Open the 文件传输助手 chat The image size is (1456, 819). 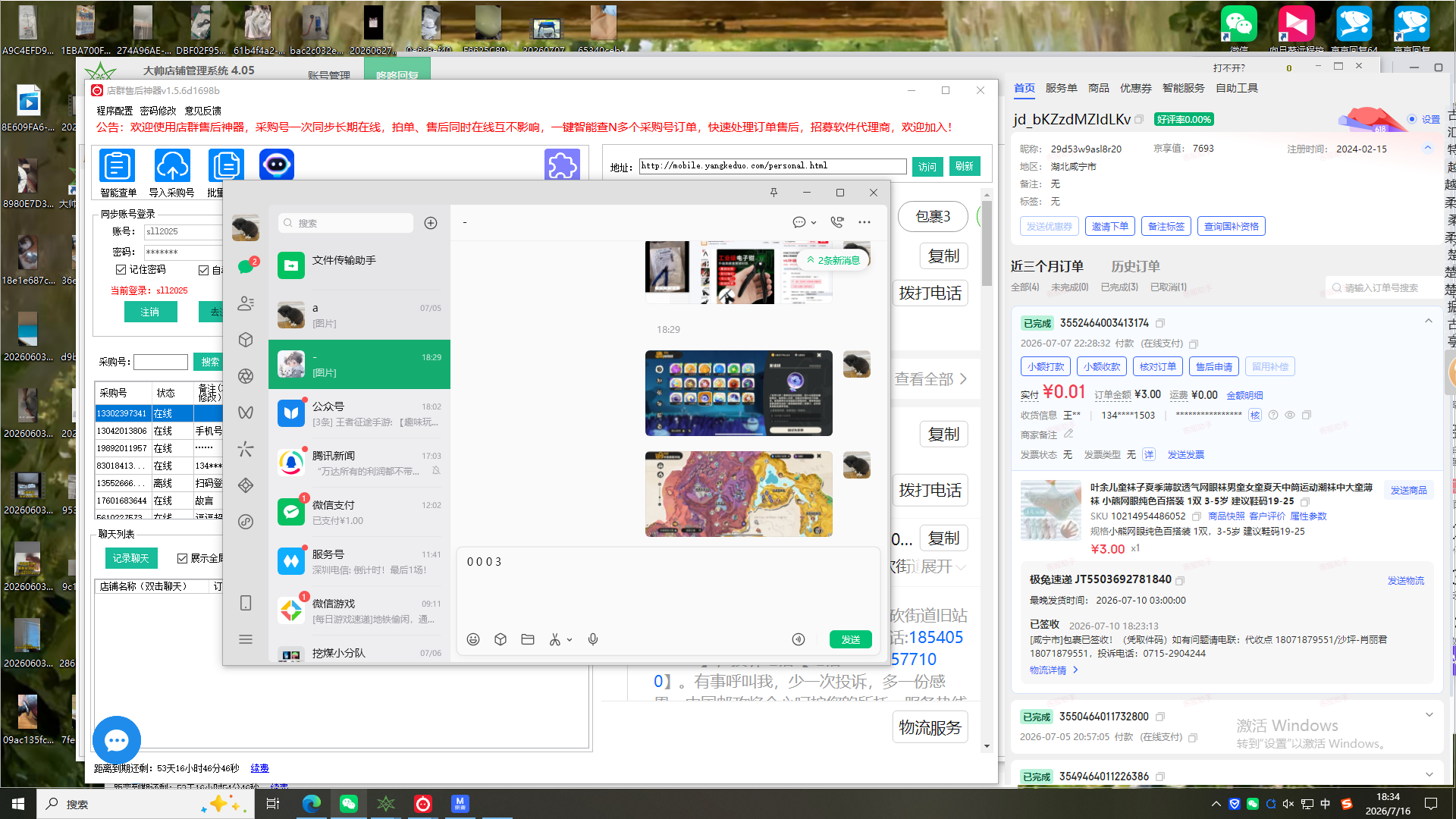coord(359,265)
